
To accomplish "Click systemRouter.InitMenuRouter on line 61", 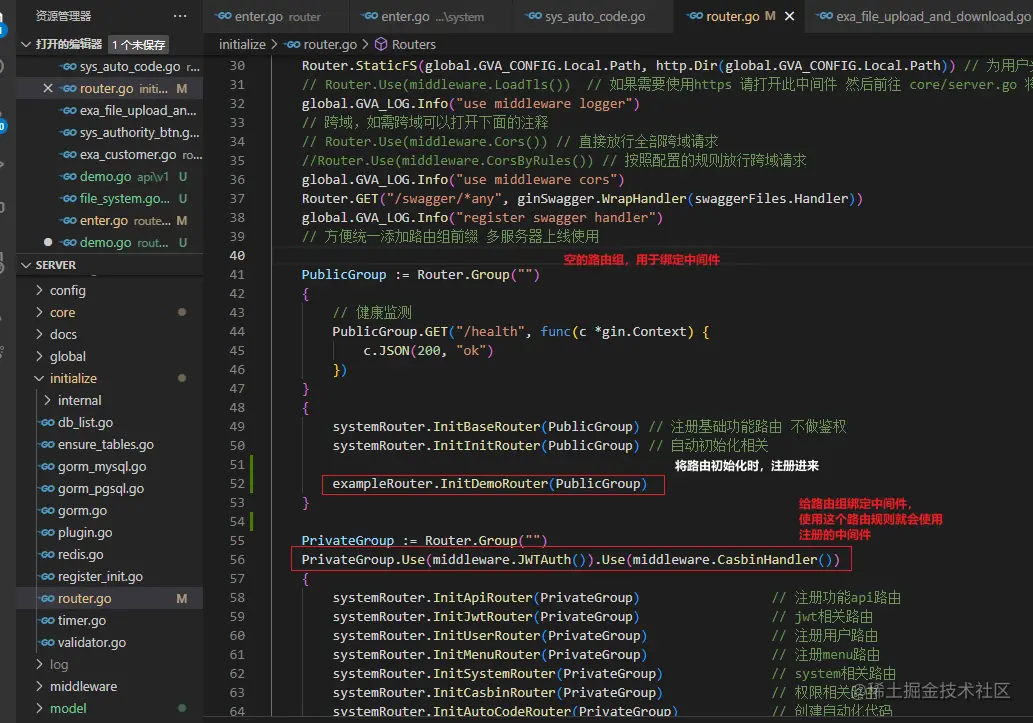I will point(436,654).
